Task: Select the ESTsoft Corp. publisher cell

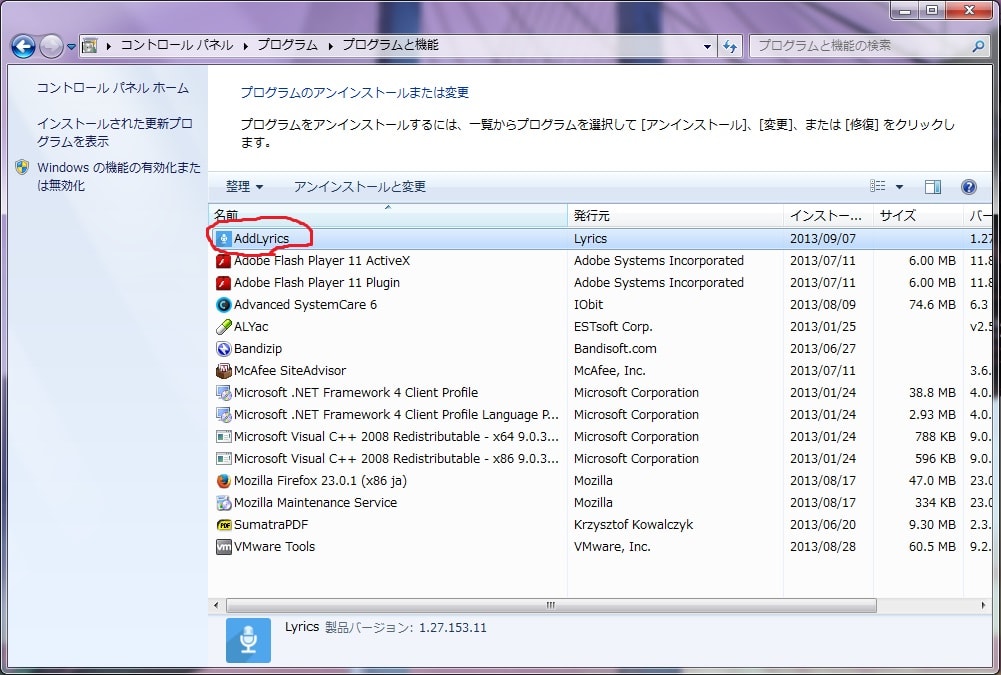Action: click(x=613, y=327)
